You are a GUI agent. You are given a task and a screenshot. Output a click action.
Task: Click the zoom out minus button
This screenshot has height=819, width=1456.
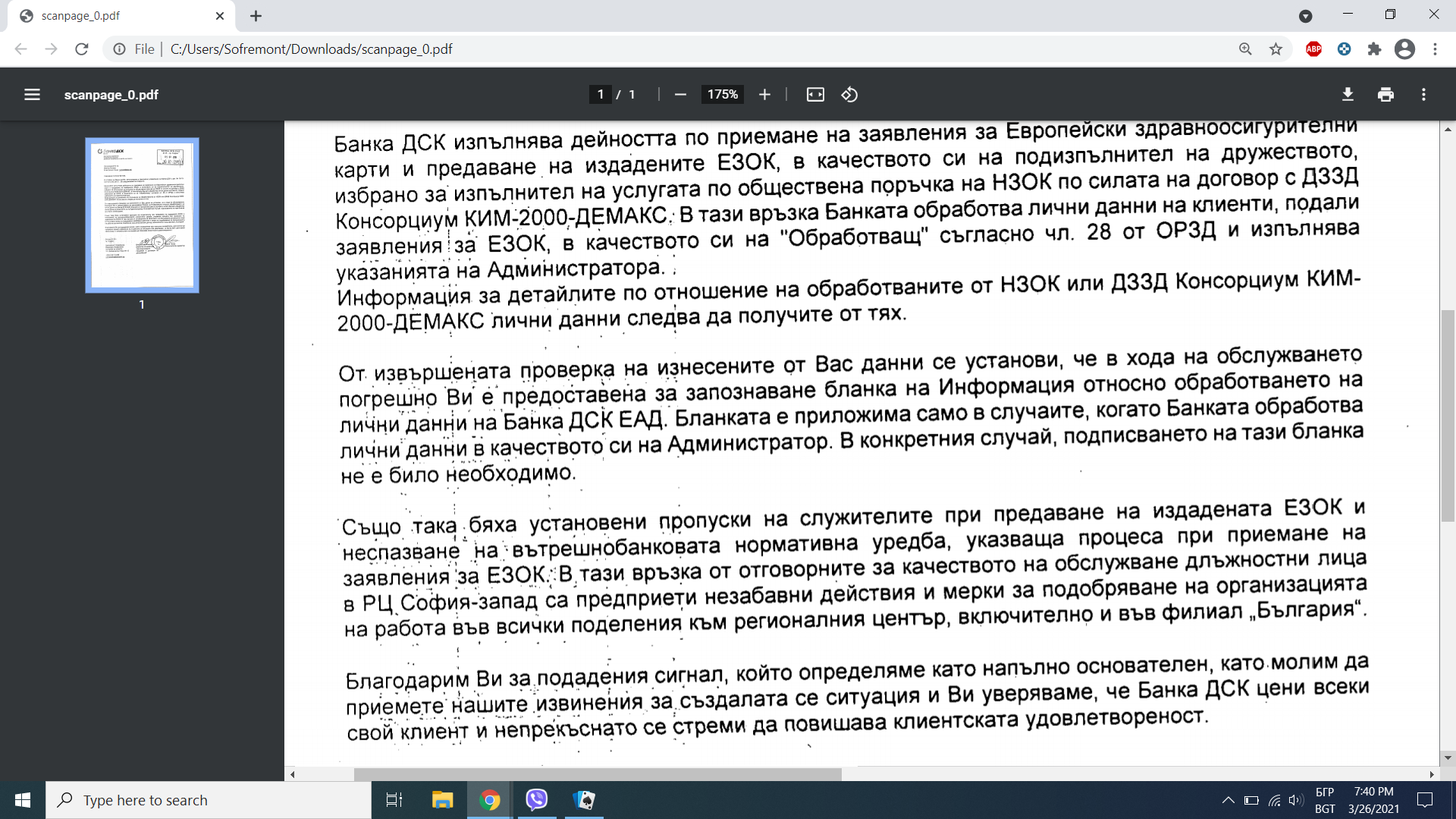[x=680, y=95]
